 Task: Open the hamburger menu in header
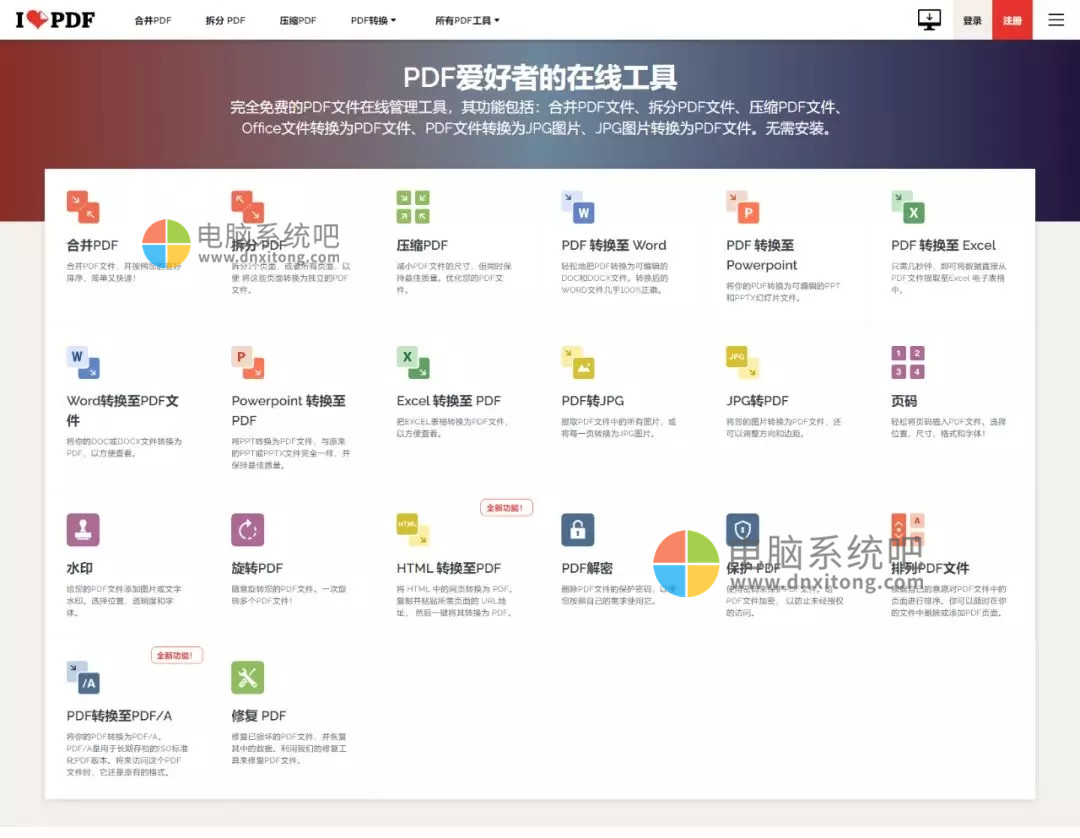1056,20
